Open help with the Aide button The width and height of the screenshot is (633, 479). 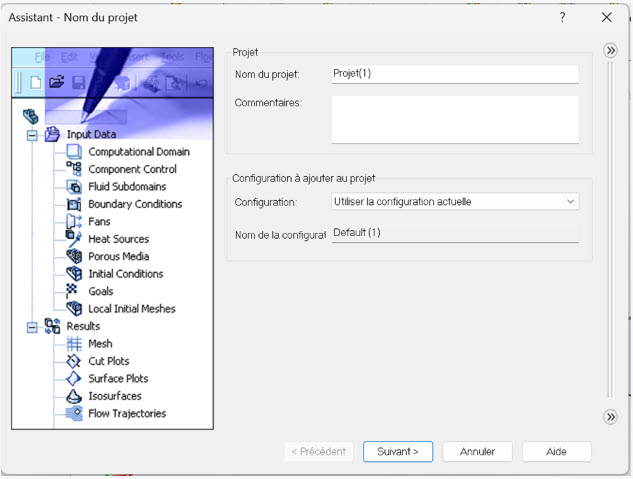point(556,451)
